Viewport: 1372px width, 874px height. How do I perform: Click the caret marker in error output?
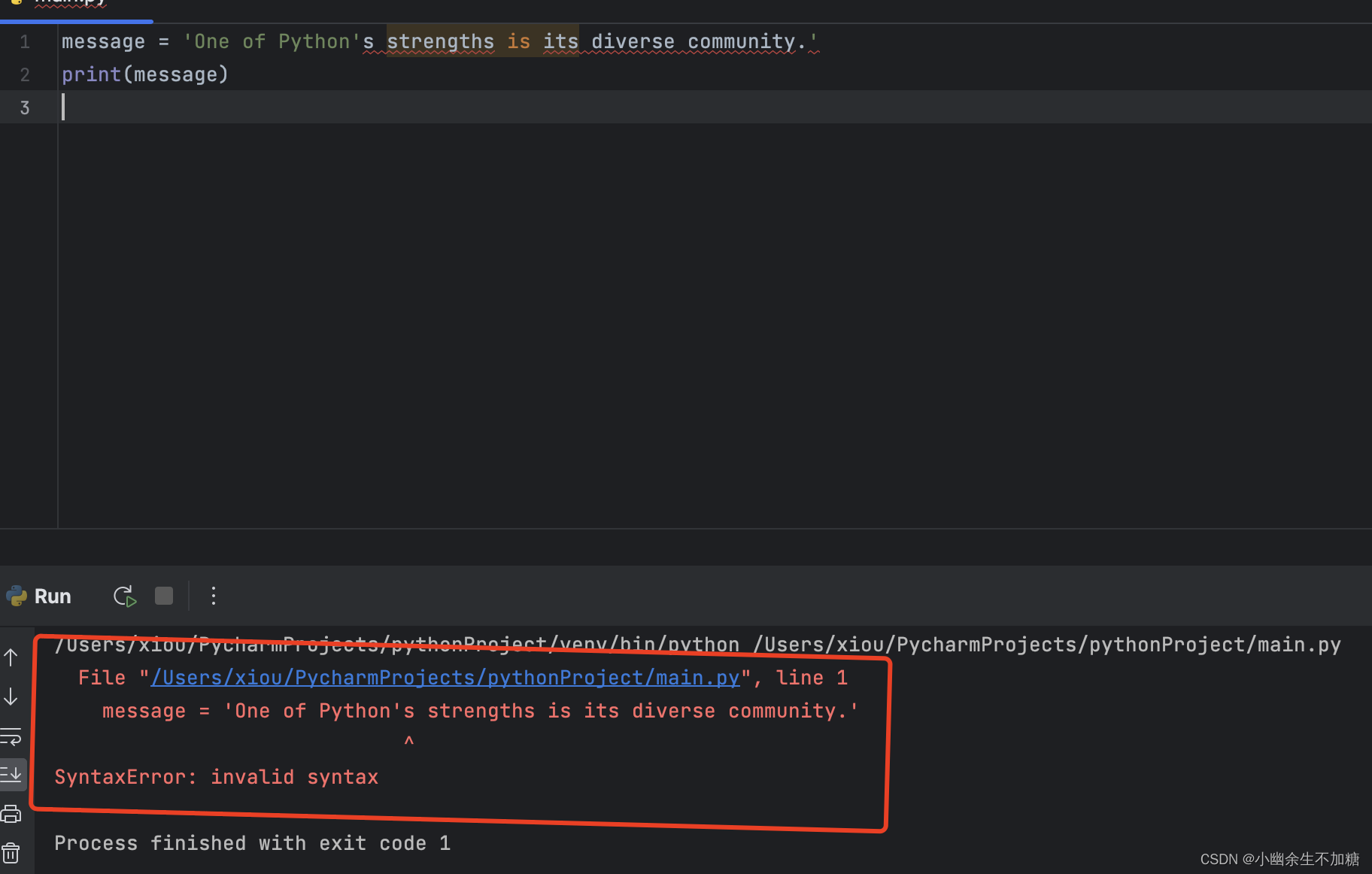[409, 742]
